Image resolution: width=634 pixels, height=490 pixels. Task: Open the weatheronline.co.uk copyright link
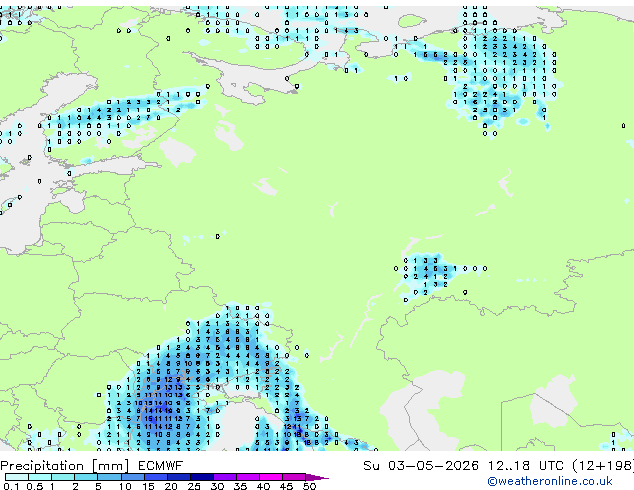550,481
